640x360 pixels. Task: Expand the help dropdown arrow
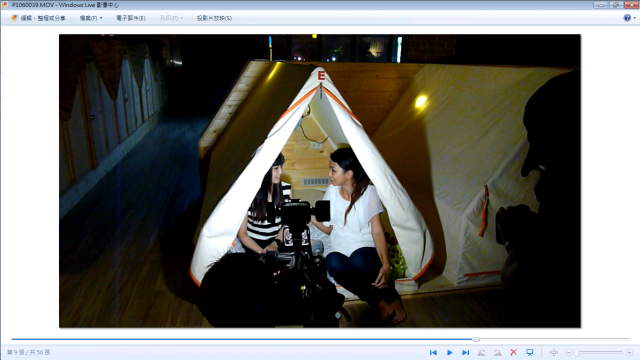tap(634, 18)
